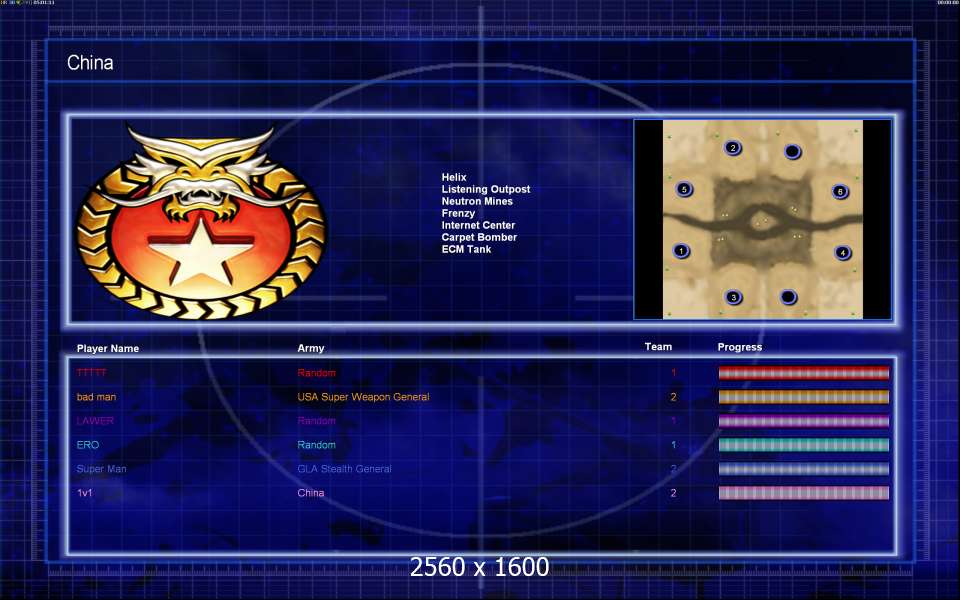Click team number of TTTTT
This screenshot has height=600, width=960.
pyautogui.click(x=673, y=373)
